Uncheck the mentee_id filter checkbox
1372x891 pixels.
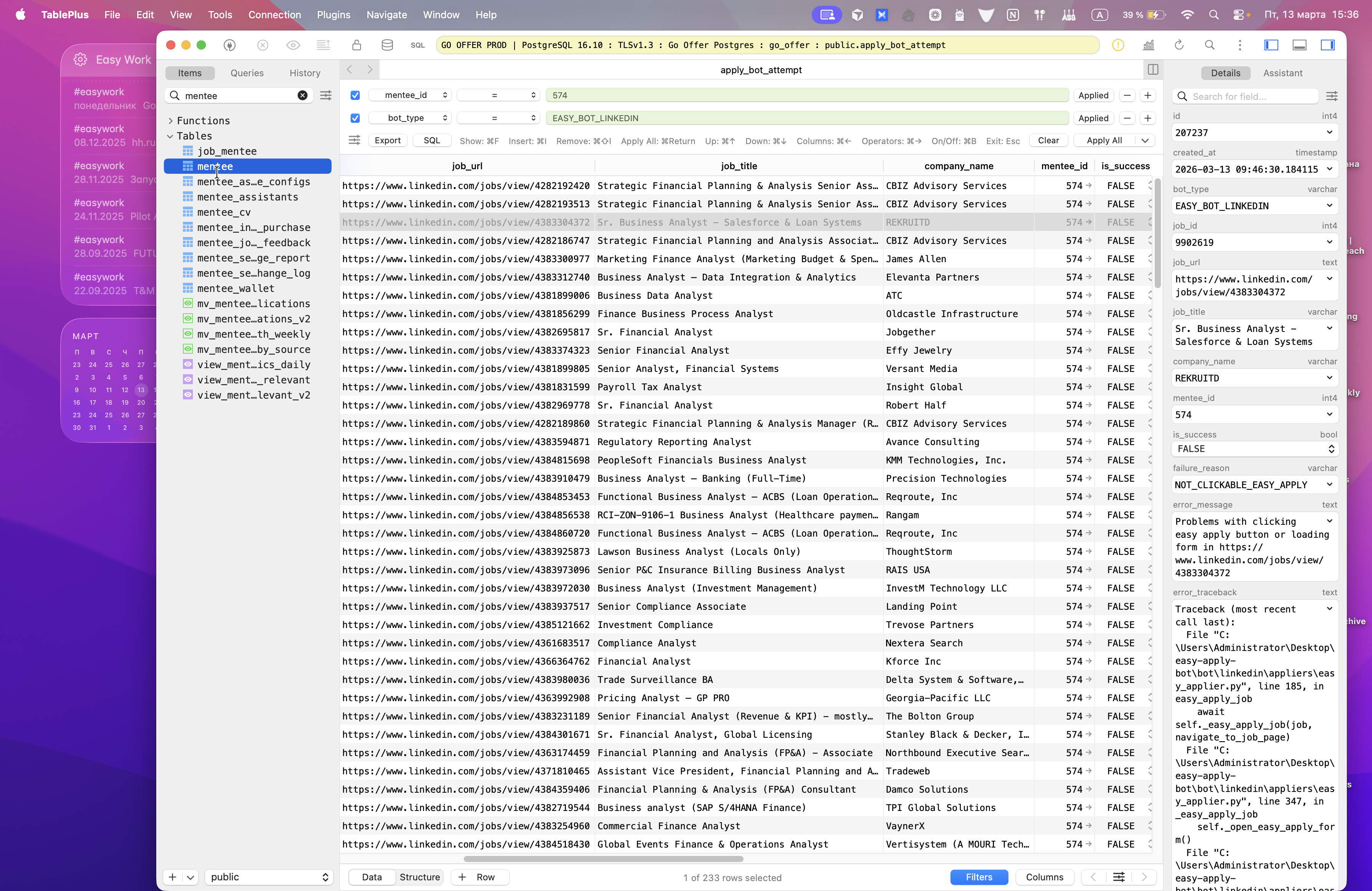(355, 95)
